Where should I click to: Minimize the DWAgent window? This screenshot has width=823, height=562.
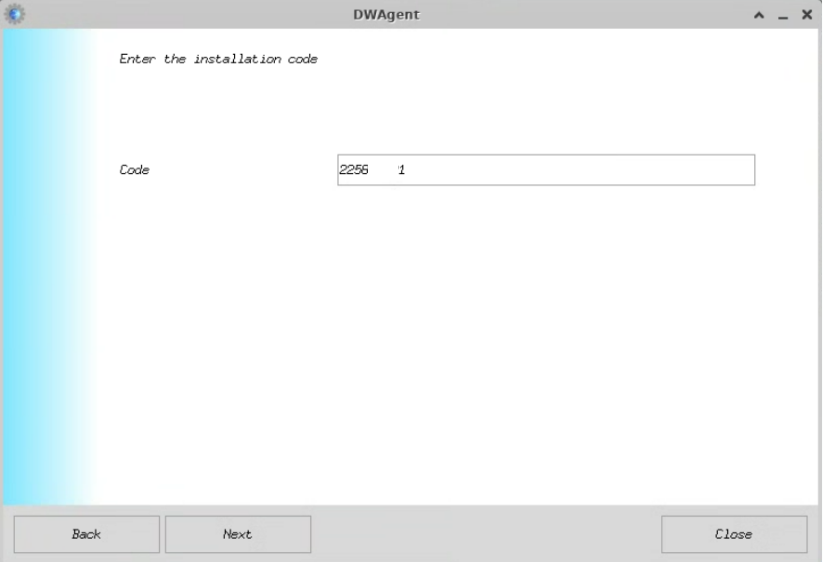(783, 16)
